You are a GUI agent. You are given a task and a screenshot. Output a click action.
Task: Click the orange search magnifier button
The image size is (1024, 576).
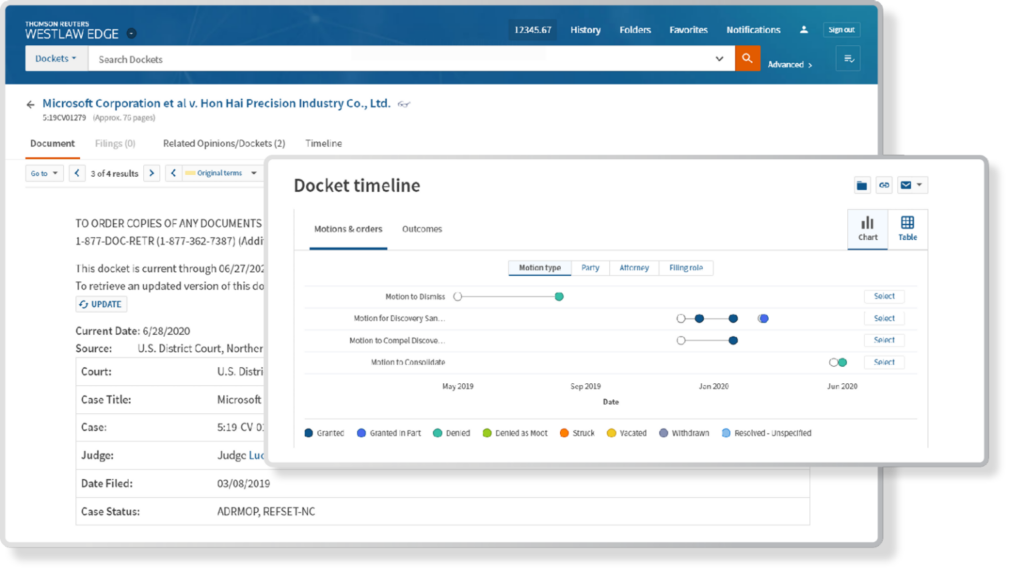tap(747, 58)
